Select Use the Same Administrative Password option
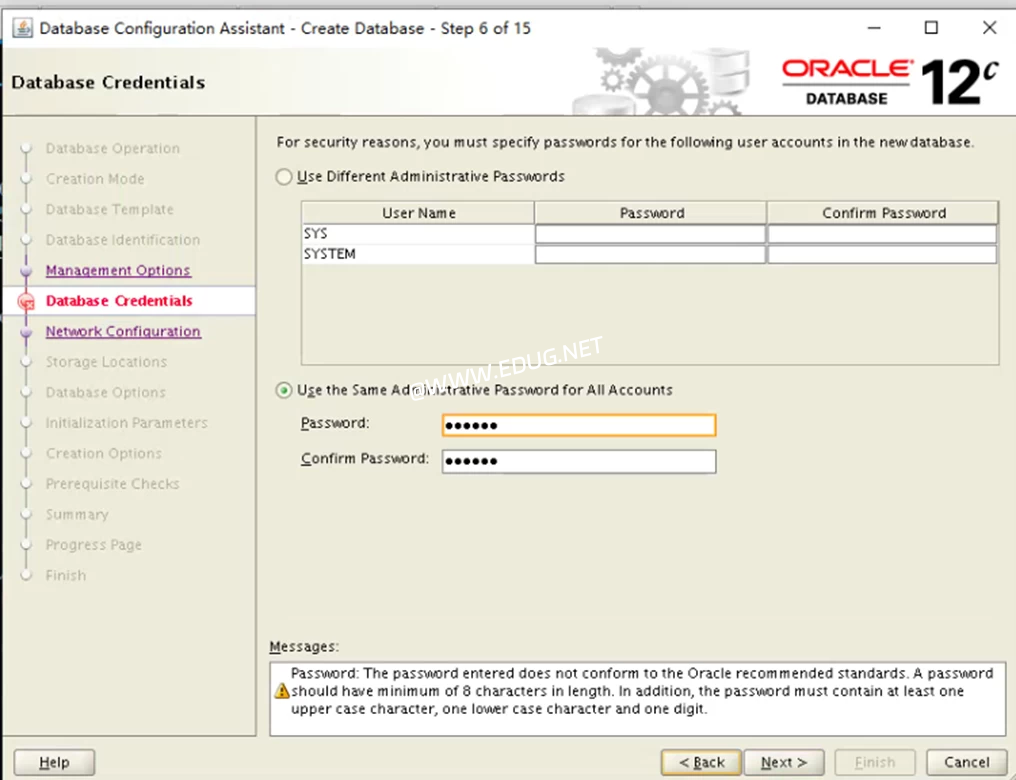Viewport: 1016px width, 780px height. [x=283, y=390]
